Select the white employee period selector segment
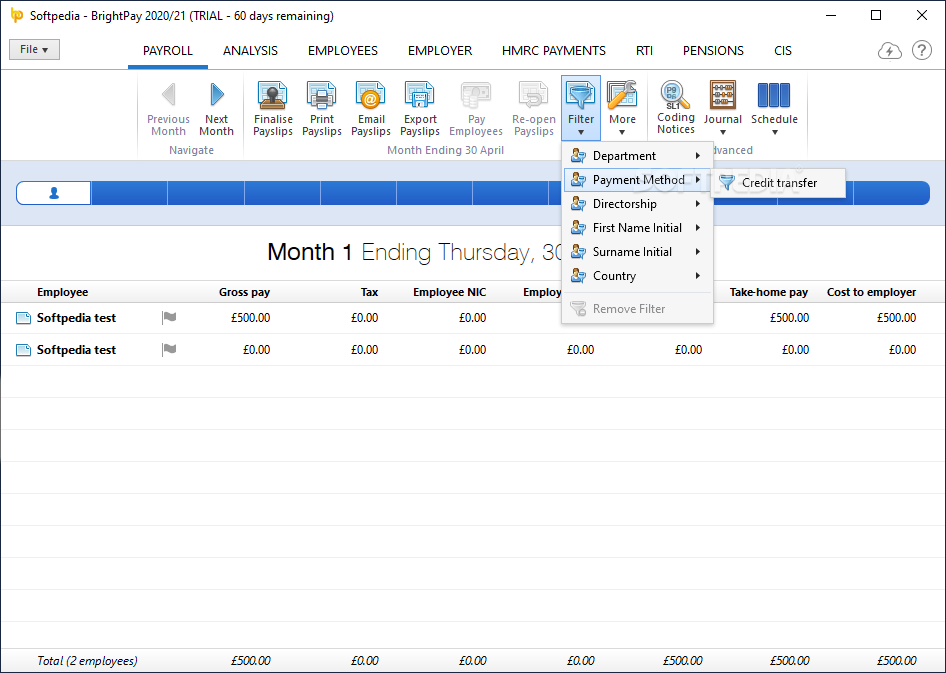Viewport: 946px width, 673px height. tap(54, 193)
